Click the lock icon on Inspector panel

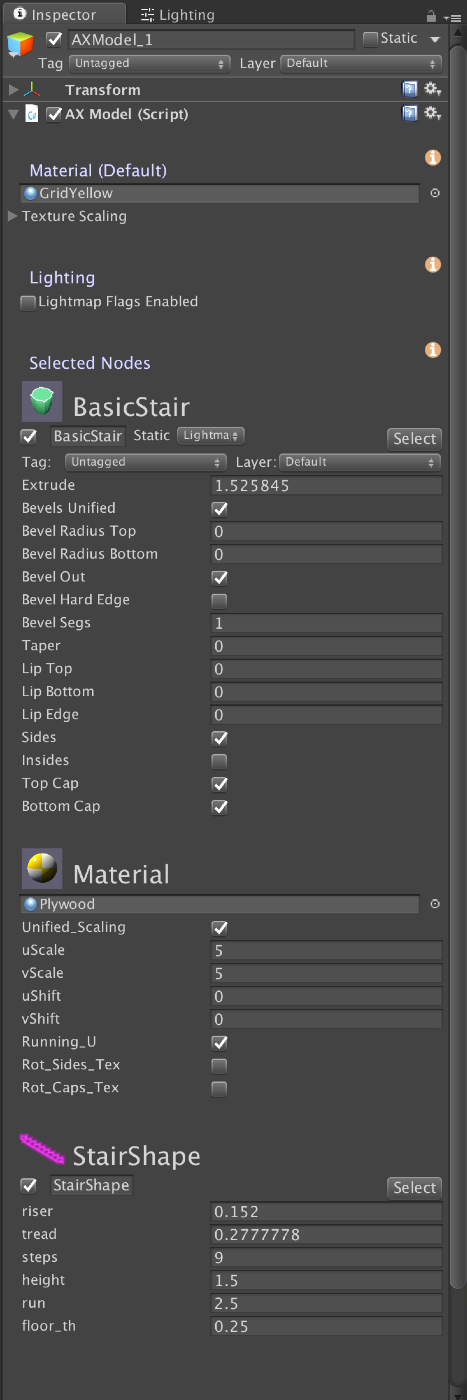point(430,16)
